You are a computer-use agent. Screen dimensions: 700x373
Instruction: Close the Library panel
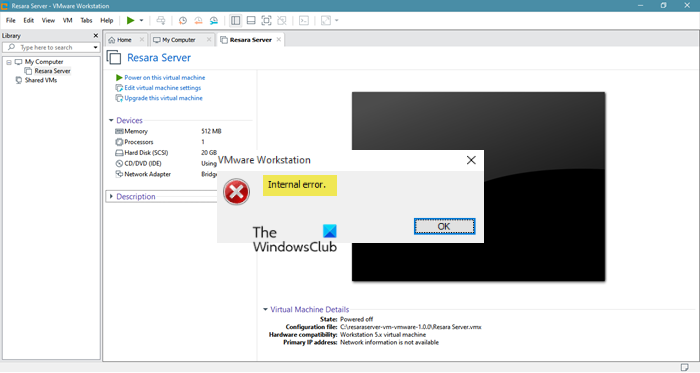tap(96, 36)
